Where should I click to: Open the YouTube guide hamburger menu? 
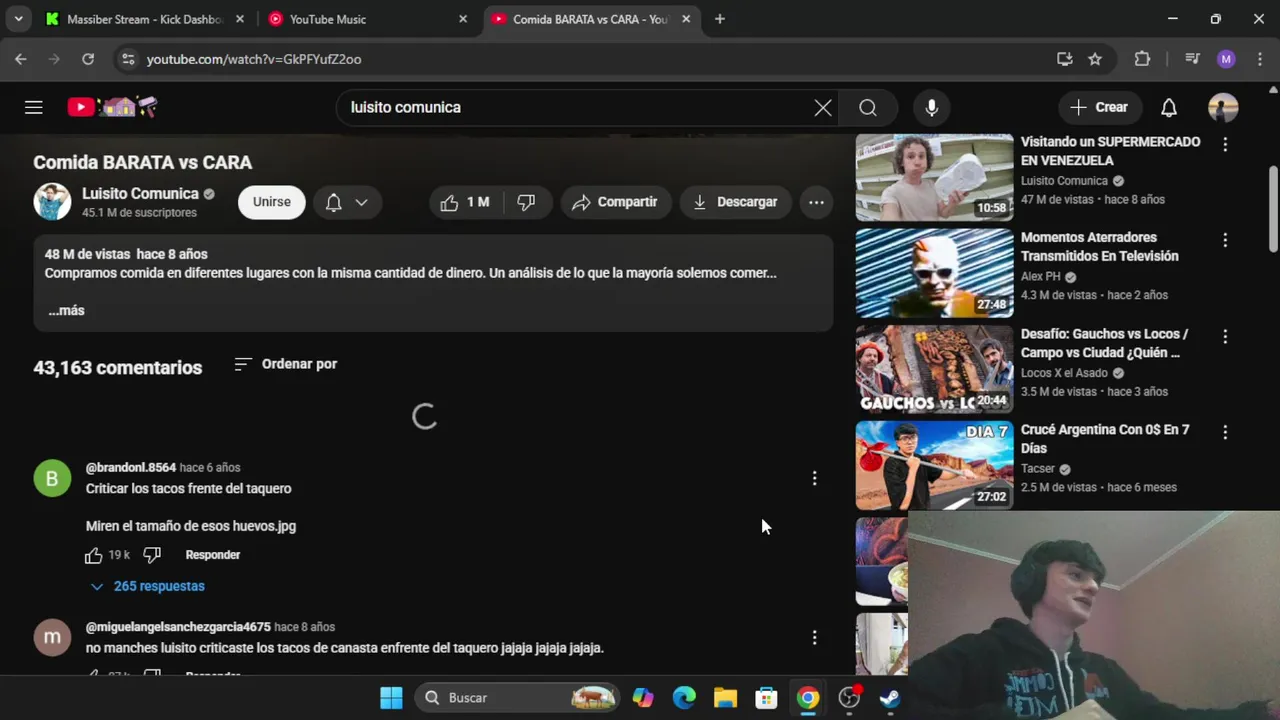tap(34, 107)
